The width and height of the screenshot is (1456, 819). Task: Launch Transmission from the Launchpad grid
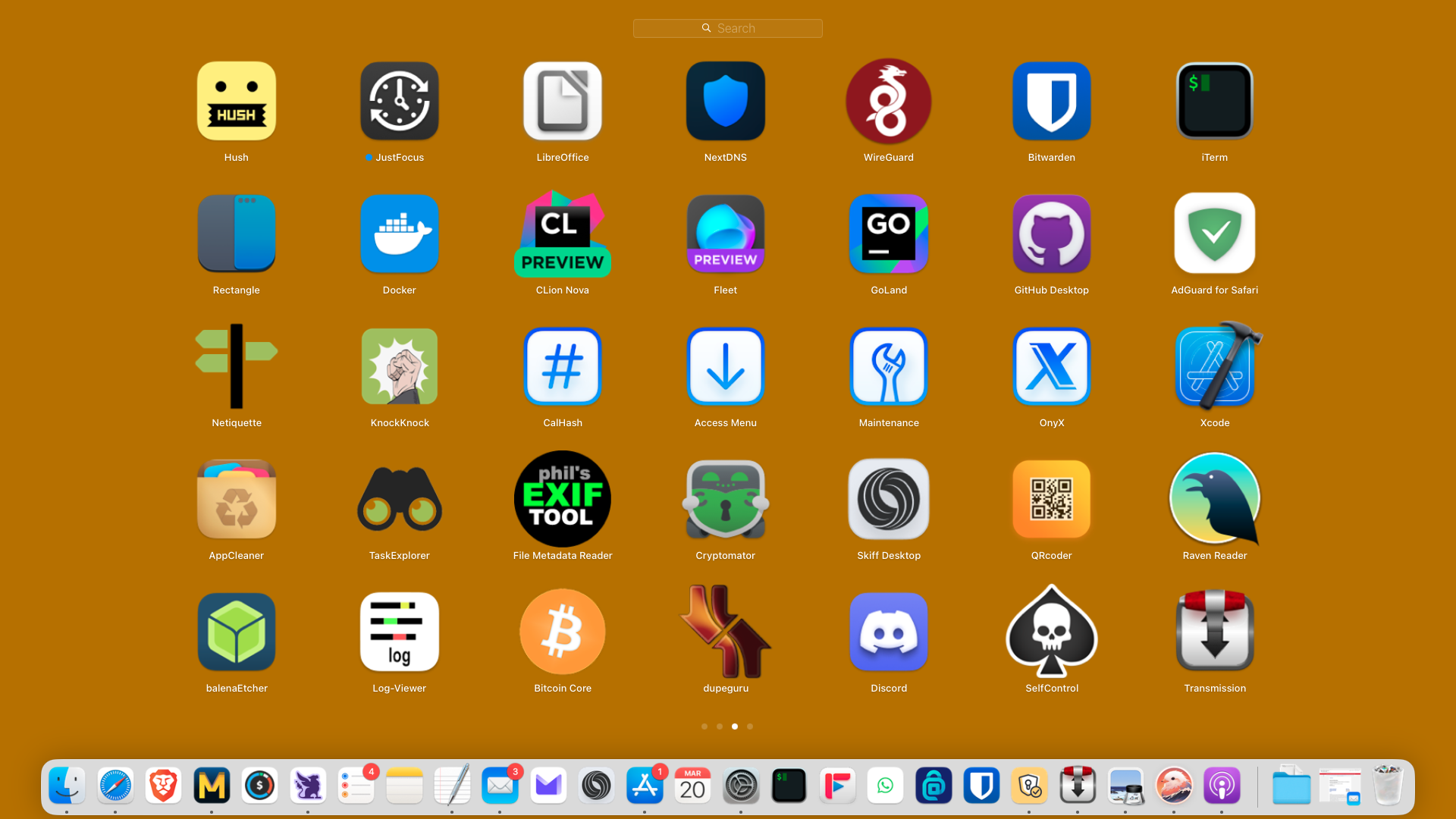point(1215,632)
